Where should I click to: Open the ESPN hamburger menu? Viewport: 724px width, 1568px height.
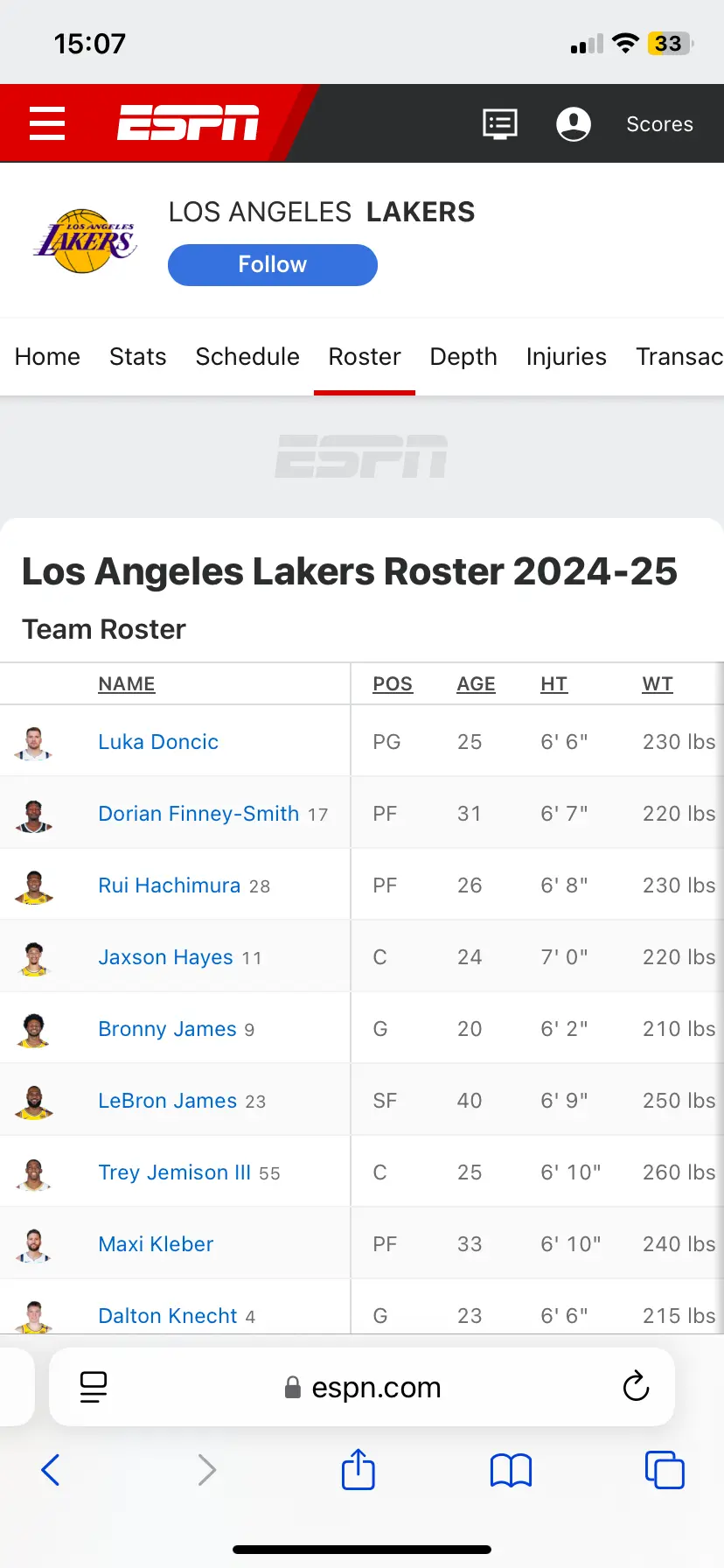pyautogui.click(x=47, y=123)
